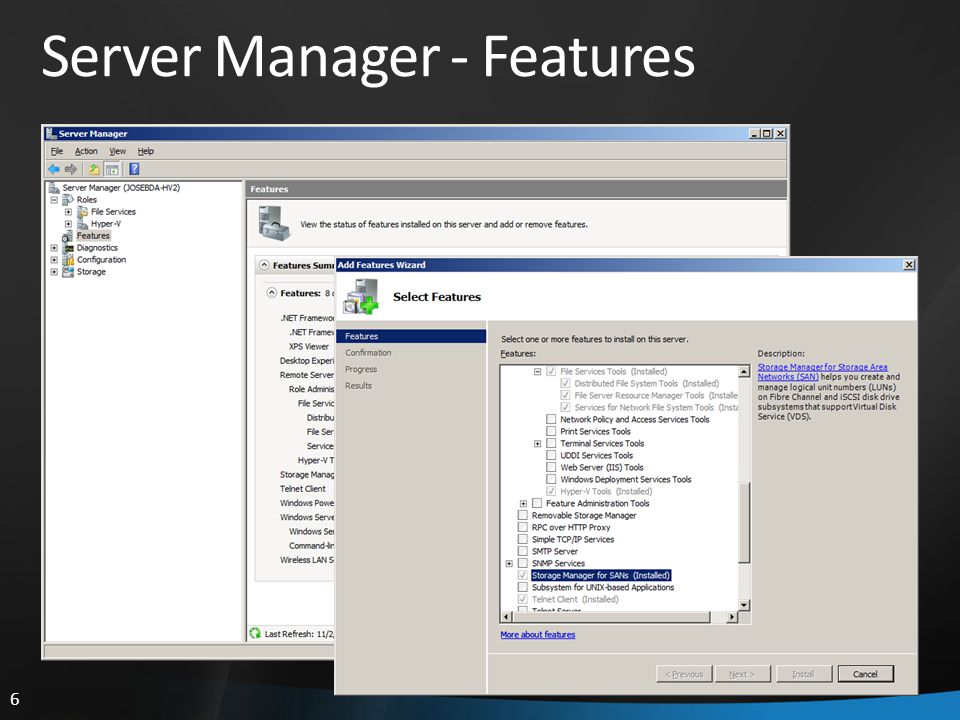The height and width of the screenshot is (720, 960).
Task: Select Storage Manager for SANs (Installed) row
Action: tap(601, 576)
